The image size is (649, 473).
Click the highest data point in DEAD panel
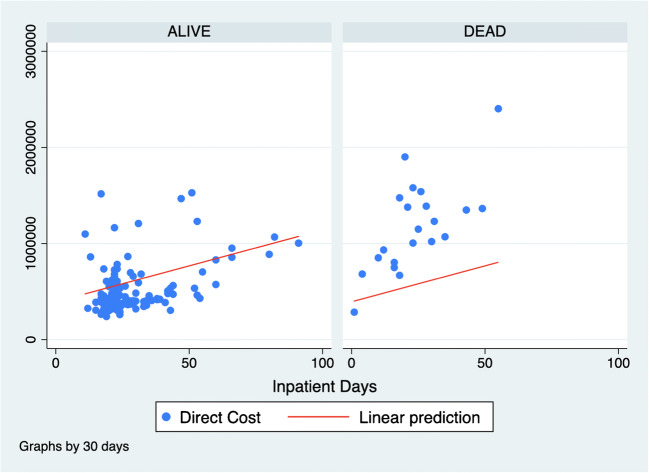click(498, 108)
